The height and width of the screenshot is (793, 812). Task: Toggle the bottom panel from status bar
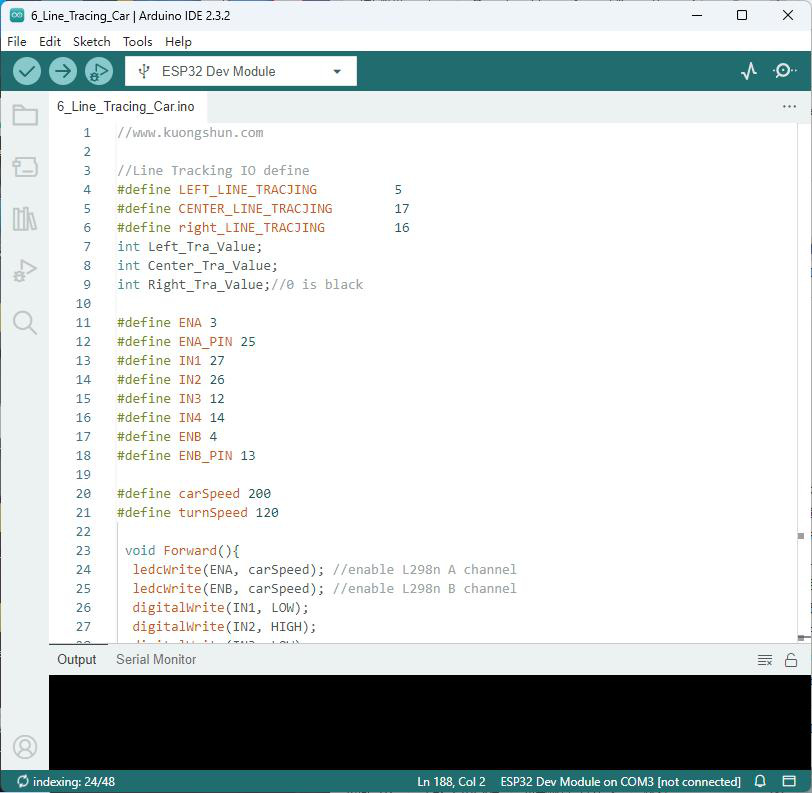point(789,781)
